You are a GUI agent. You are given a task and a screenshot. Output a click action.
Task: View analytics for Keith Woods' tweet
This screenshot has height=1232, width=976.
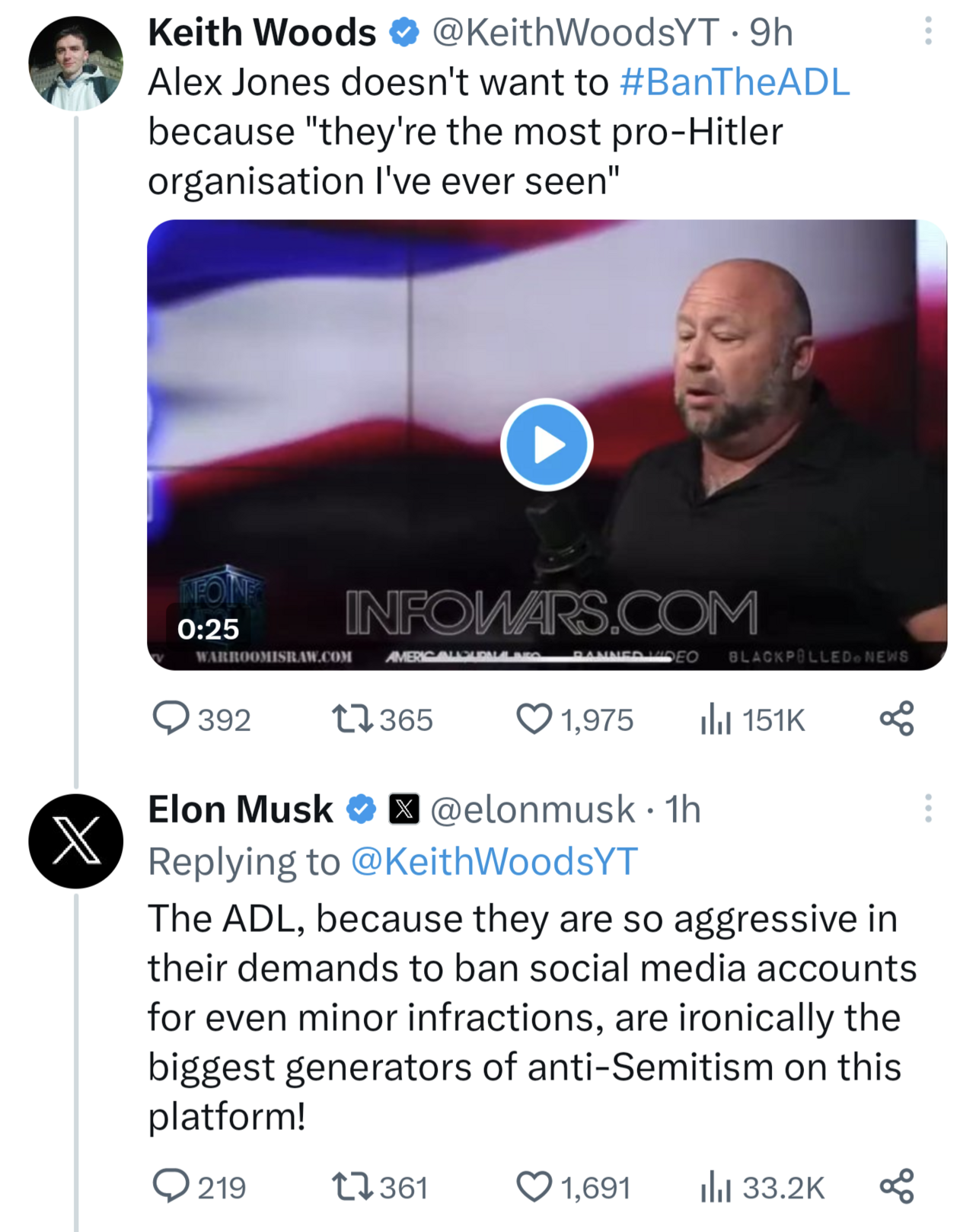[716, 719]
